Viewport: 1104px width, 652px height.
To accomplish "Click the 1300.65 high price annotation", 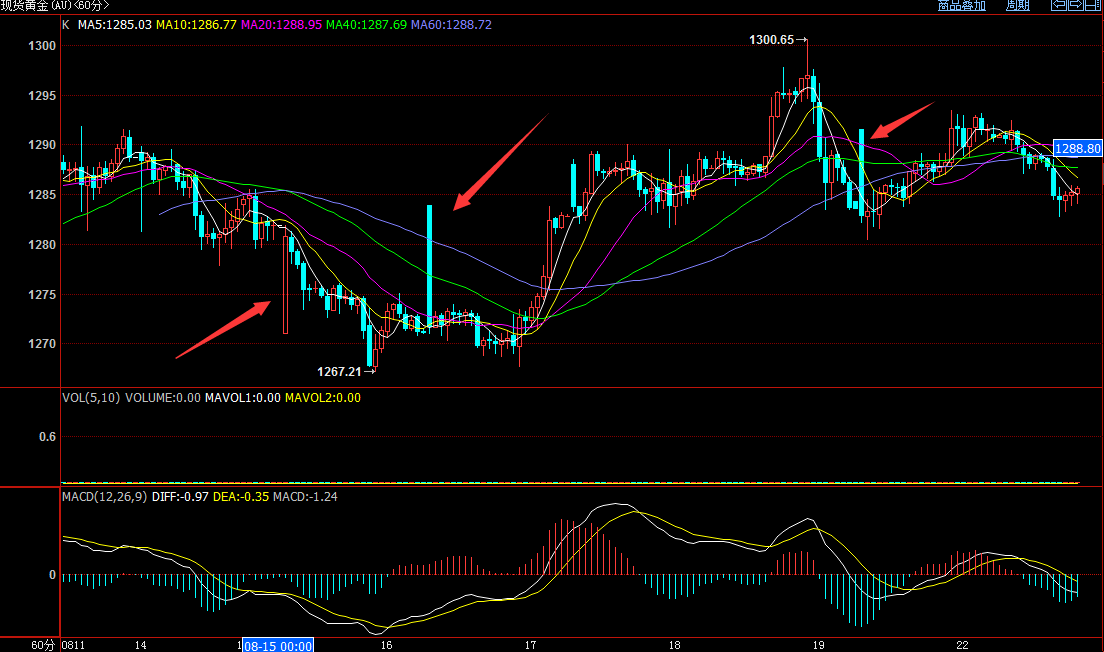I will coord(771,40).
